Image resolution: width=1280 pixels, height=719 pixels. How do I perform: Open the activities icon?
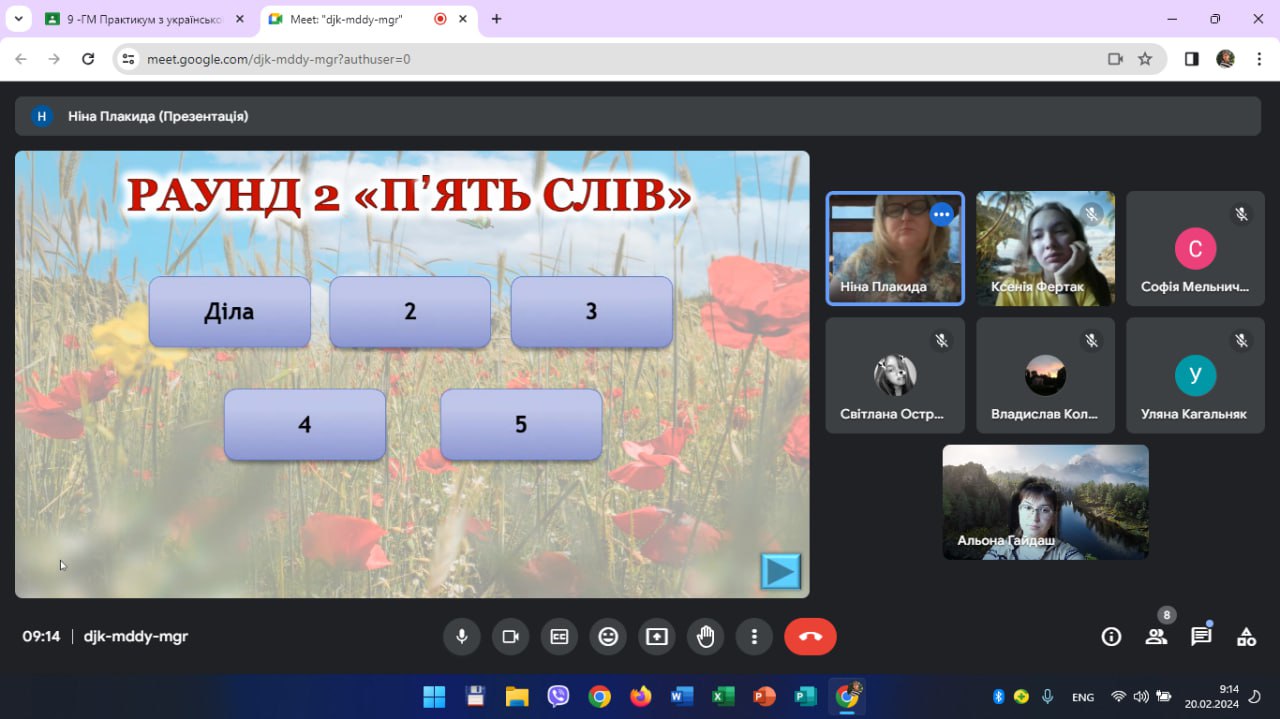point(1246,637)
